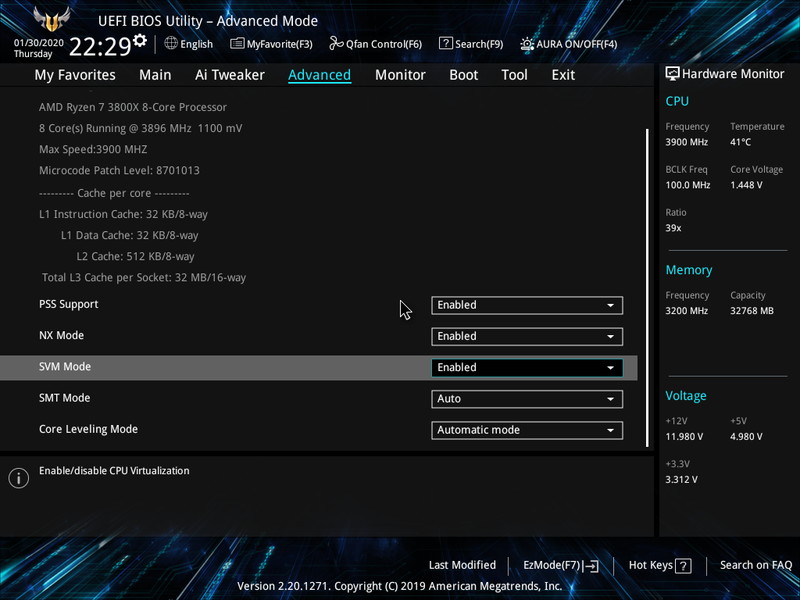
Task: Switch to the Boot tab
Action: click(x=463, y=75)
